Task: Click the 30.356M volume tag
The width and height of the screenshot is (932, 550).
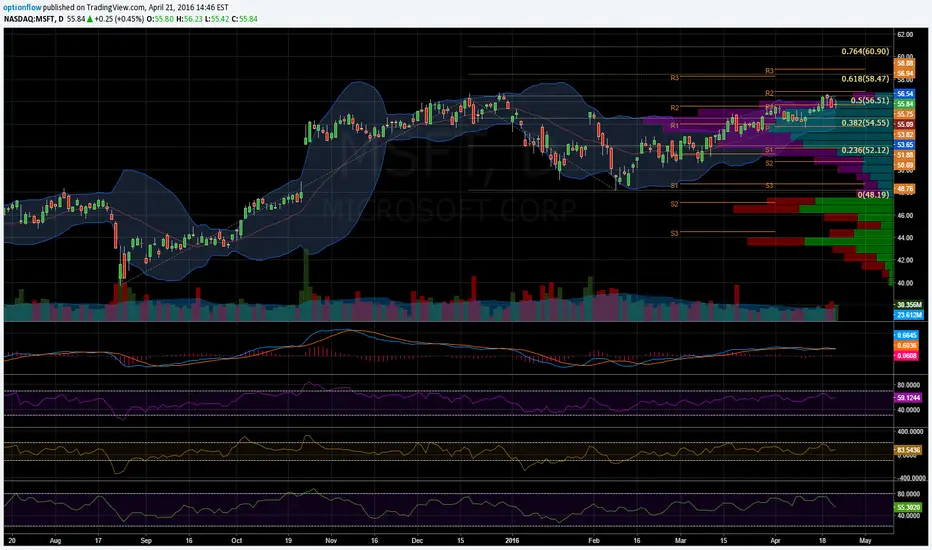Action: pyautogui.click(x=909, y=304)
